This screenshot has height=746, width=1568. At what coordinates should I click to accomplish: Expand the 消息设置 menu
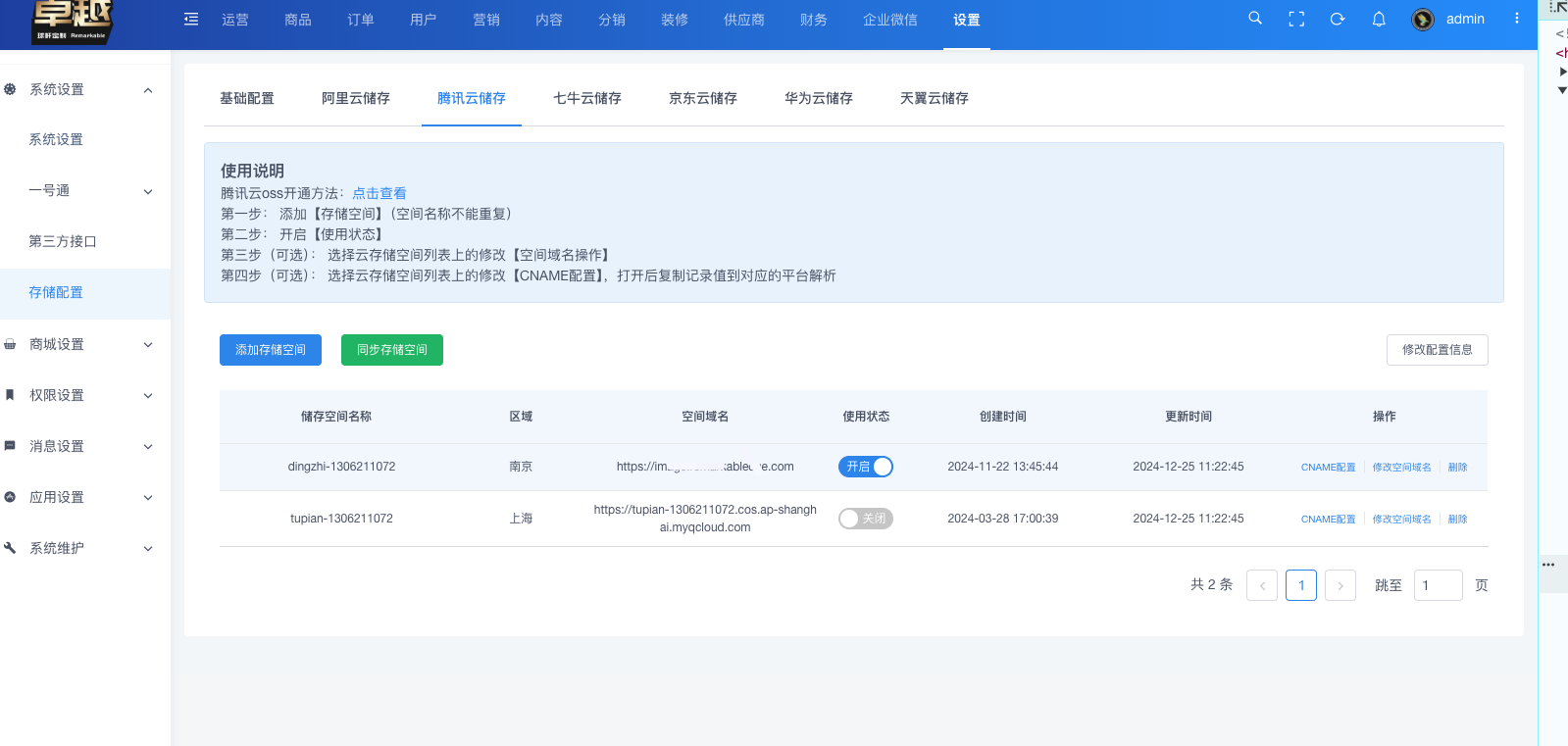tap(148, 447)
